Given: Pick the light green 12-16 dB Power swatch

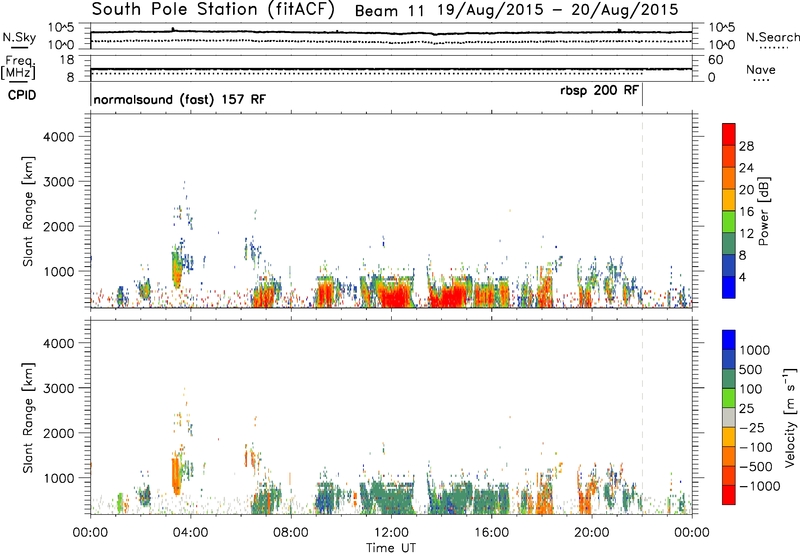Looking at the screenshot, I should pyautogui.click(x=729, y=222).
